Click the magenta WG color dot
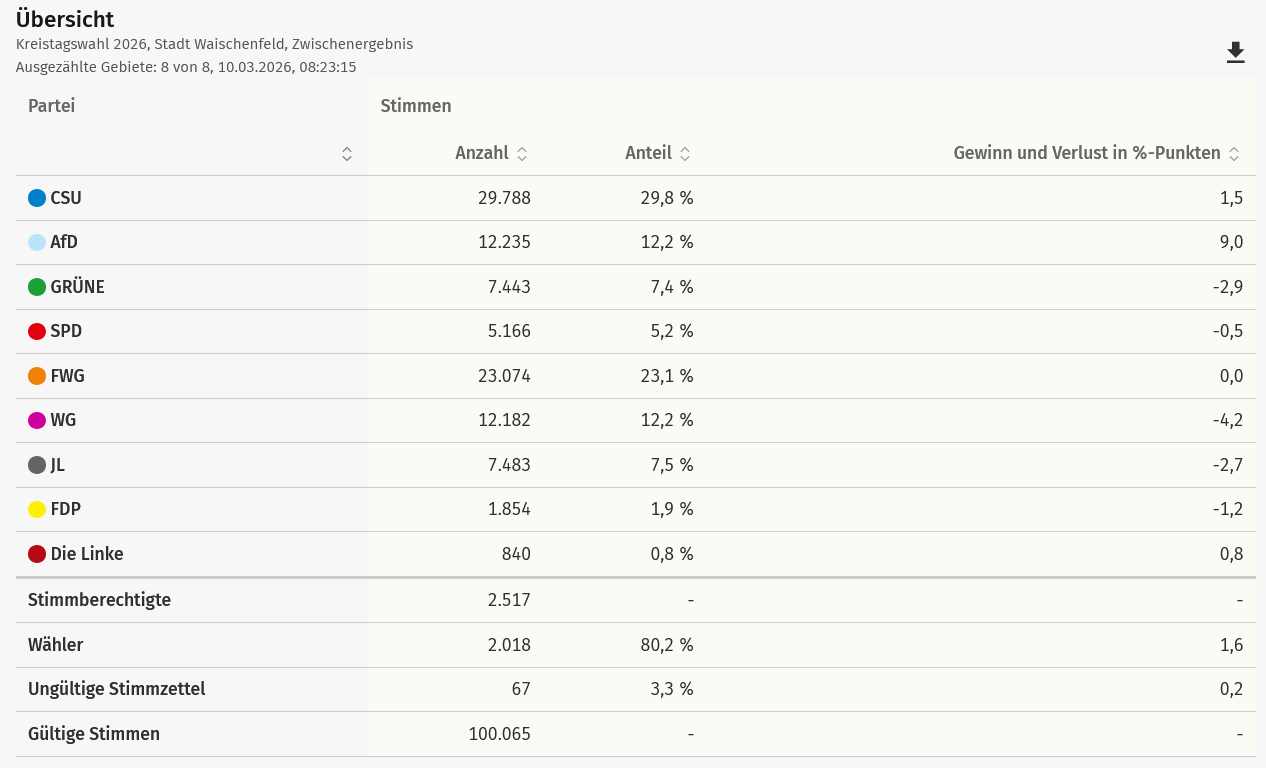The height and width of the screenshot is (768, 1266). pos(37,420)
